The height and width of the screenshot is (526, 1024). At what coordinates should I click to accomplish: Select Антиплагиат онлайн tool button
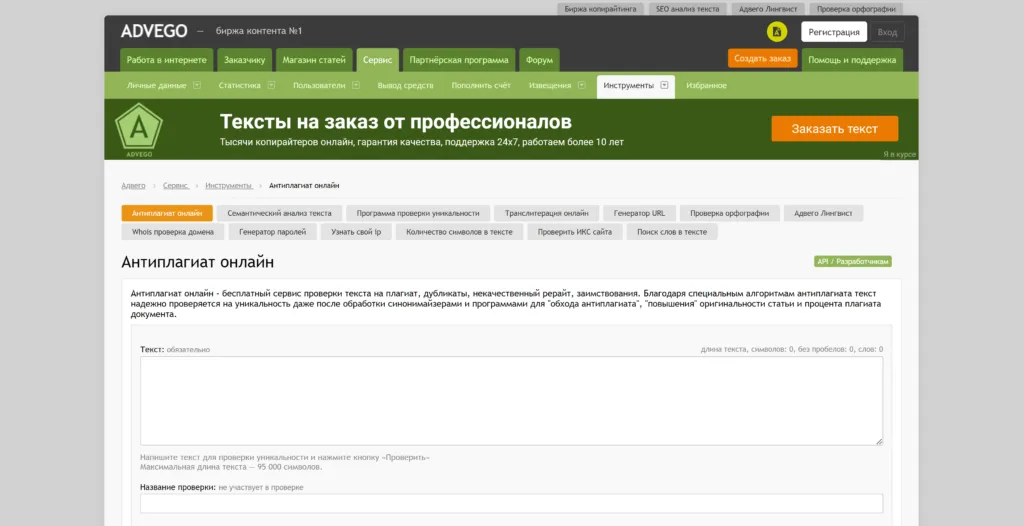coord(167,213)
